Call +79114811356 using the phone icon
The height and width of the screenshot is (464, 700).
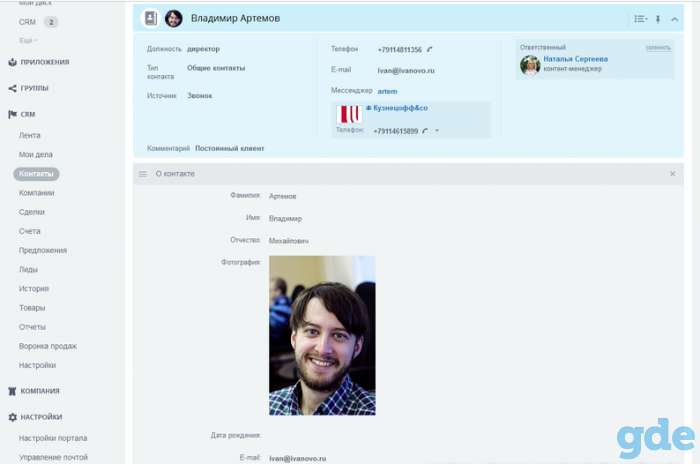[429, 49]
